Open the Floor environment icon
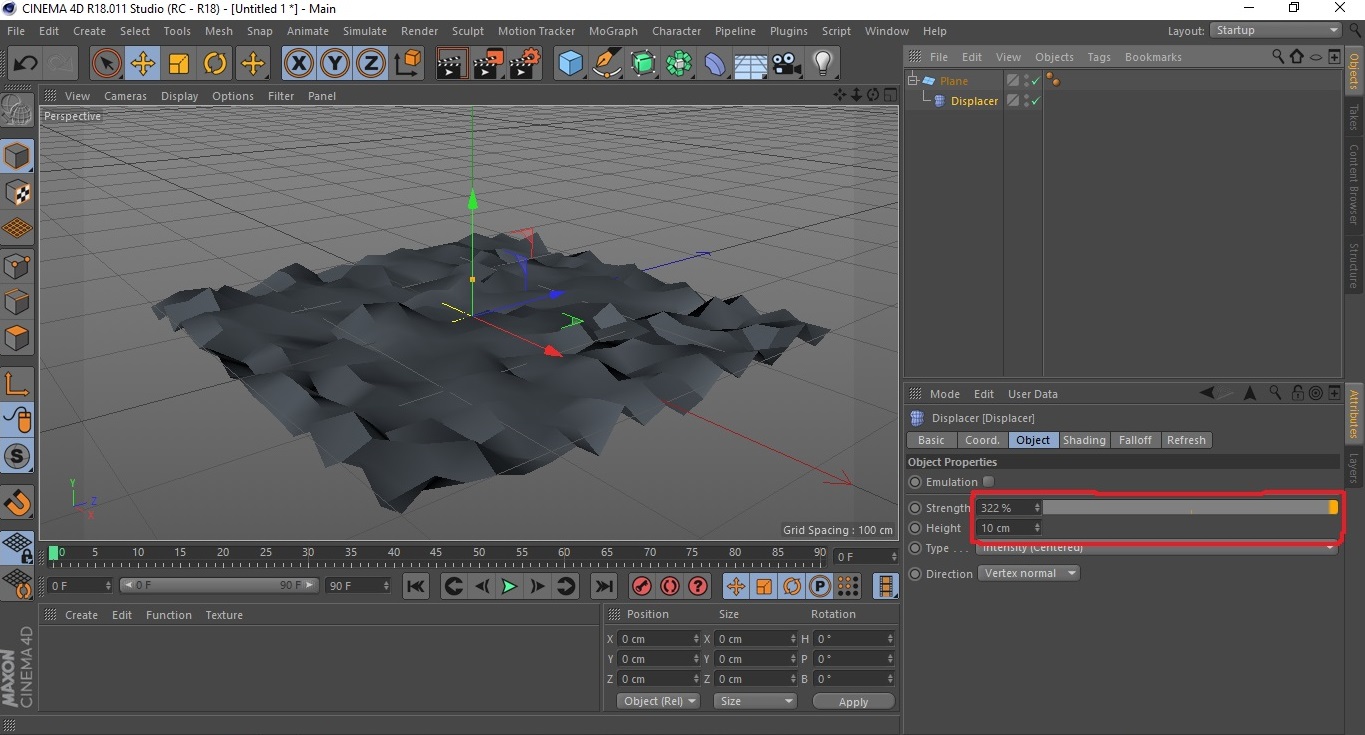This screenshot has width=1365, height=735. point(750,64)
